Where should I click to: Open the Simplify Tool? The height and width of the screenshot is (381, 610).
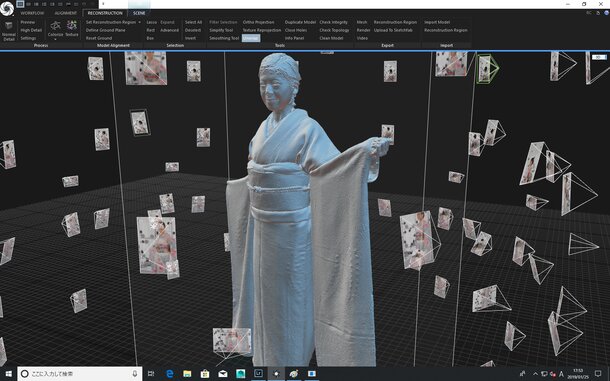pos(221,30)
